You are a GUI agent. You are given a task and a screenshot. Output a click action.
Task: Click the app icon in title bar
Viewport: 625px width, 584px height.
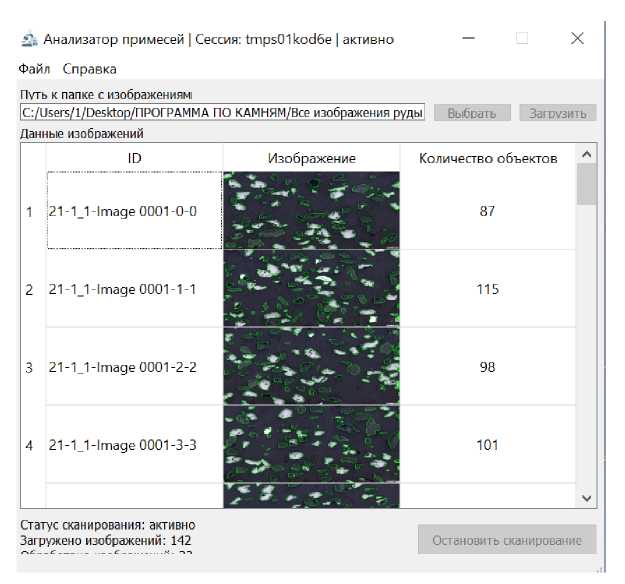coord(29,40)
